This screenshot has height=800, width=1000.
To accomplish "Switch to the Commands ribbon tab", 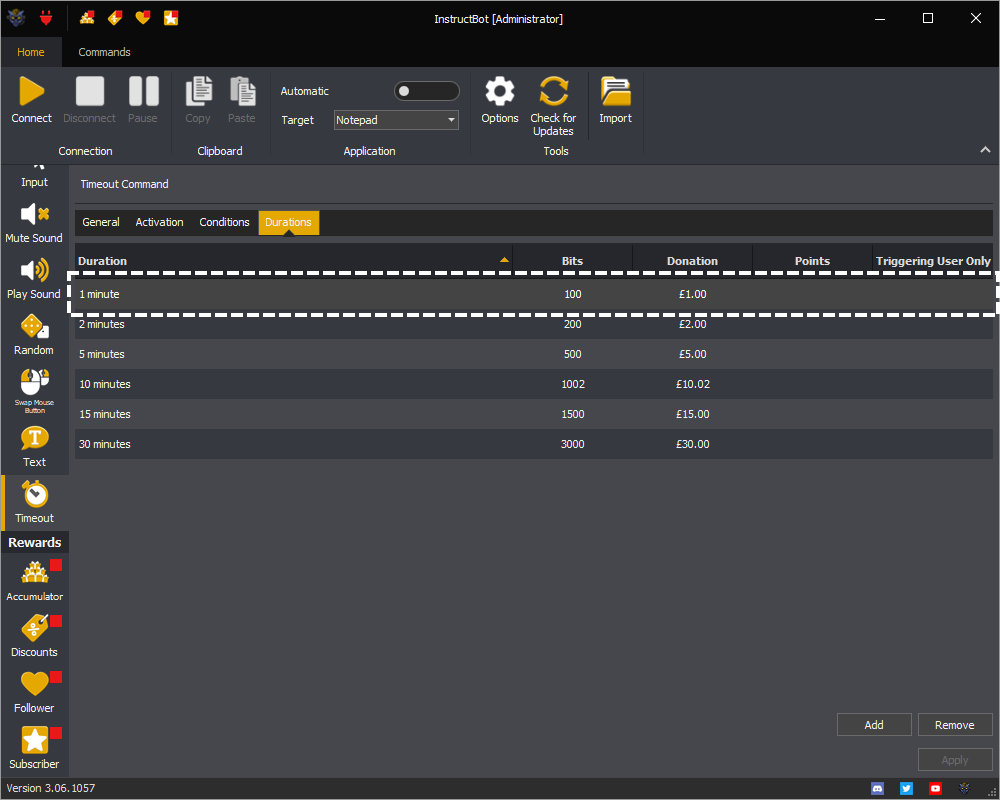I will tap(105, 52).
